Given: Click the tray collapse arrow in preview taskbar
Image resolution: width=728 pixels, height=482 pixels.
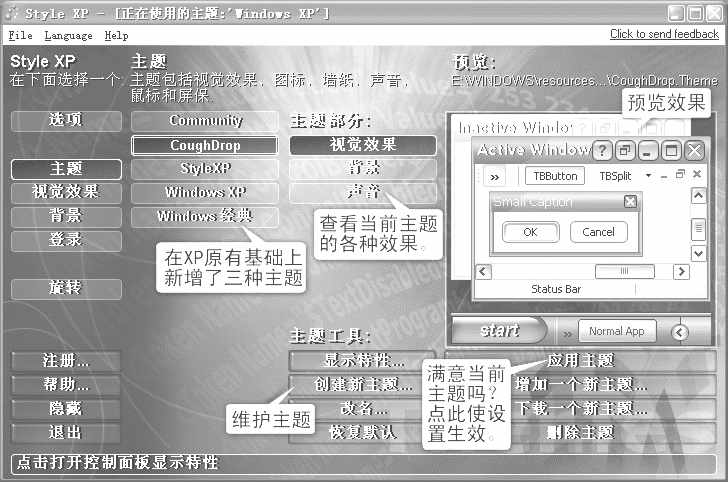Looking at the screenshot, I should coord(679,332).
